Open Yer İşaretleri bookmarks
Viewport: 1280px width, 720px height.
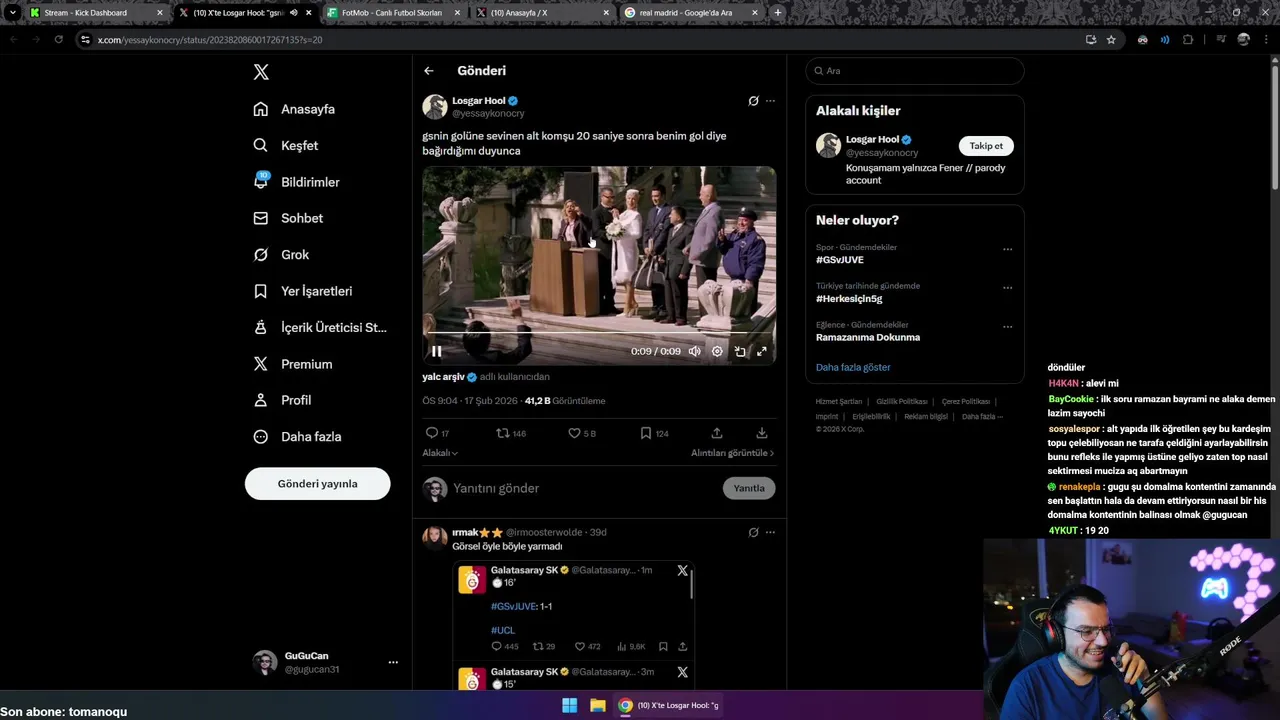(x=303, y=291)
